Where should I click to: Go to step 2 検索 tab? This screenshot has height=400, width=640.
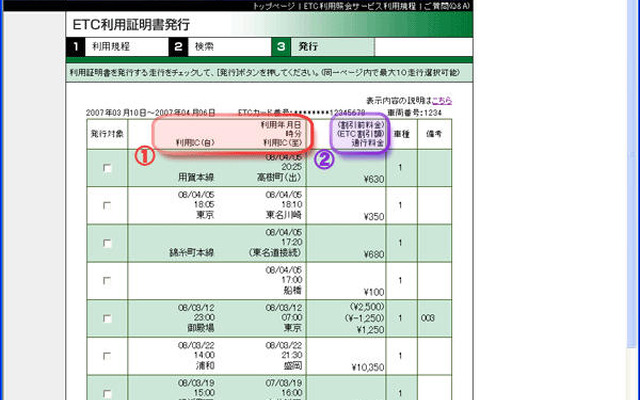coord(220,47)
